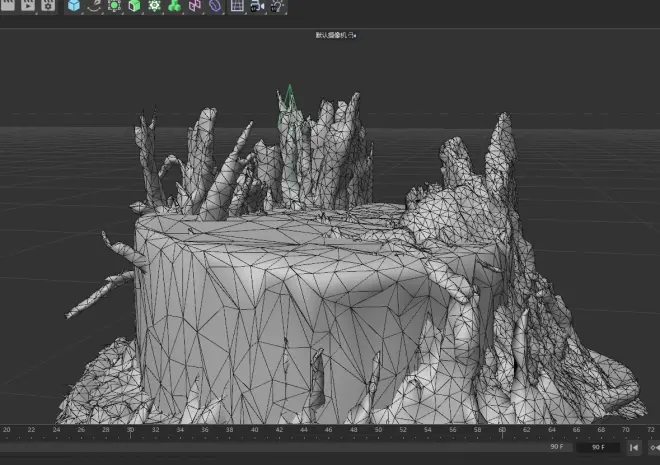Click the pink Fields icon
This screenshot has height=465, width=660.
[x=195, y=6]
